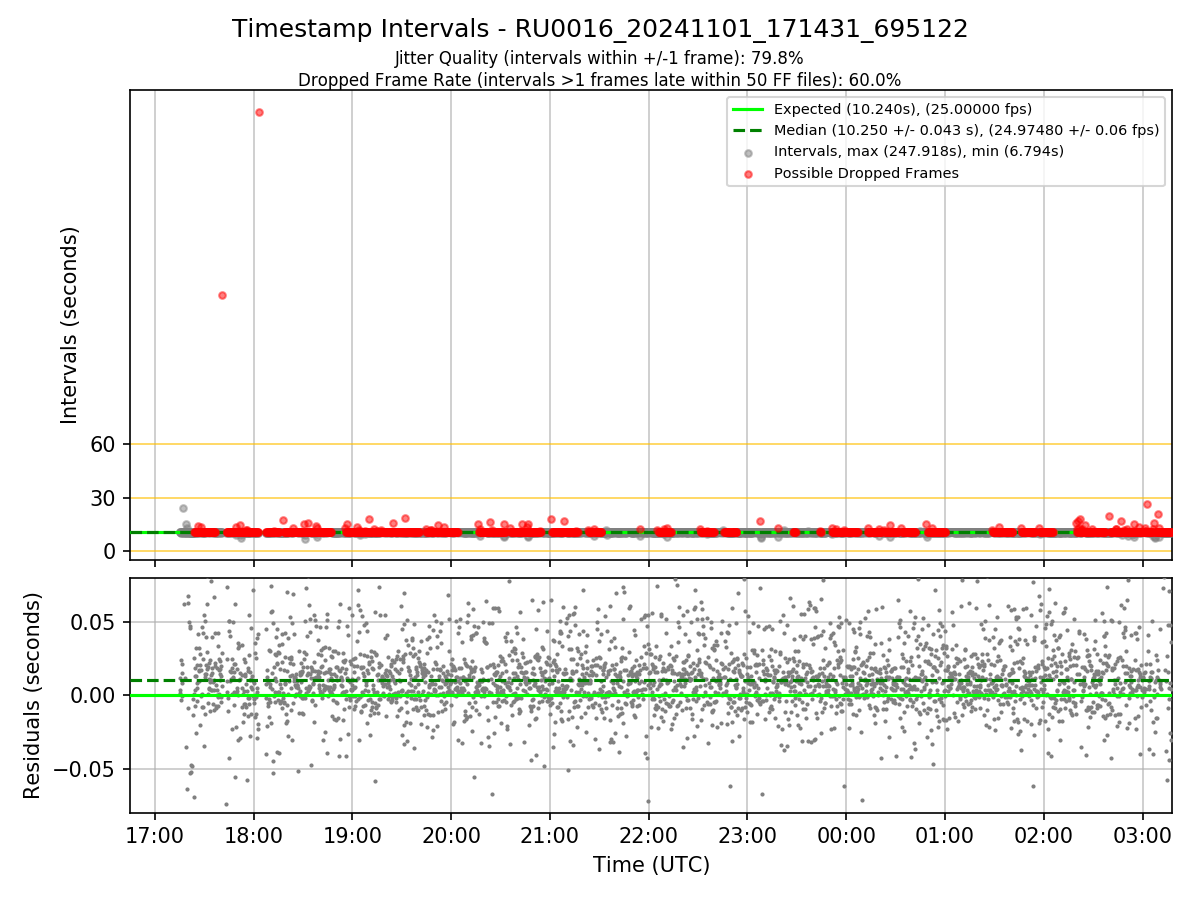
Task: Click the Jitter Quality 79.8% subtitle
Action: pyautogui.click(x=599, y=59)
